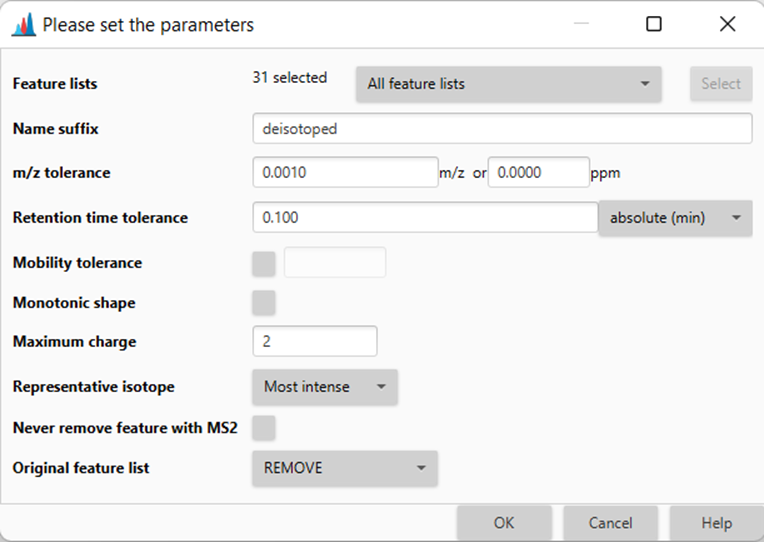This screenshot has width=764, height=542.
Task: Click the Cancel button
Action: click(x=611, y=523)
